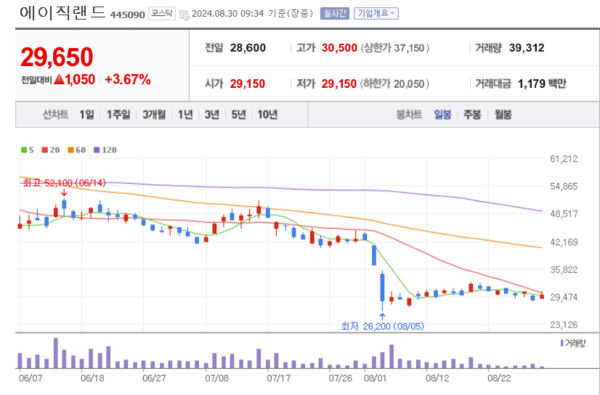600x395 pixels.
Task: Click the red up-triangle next to 1,050
Action: [x=59, y=80]
